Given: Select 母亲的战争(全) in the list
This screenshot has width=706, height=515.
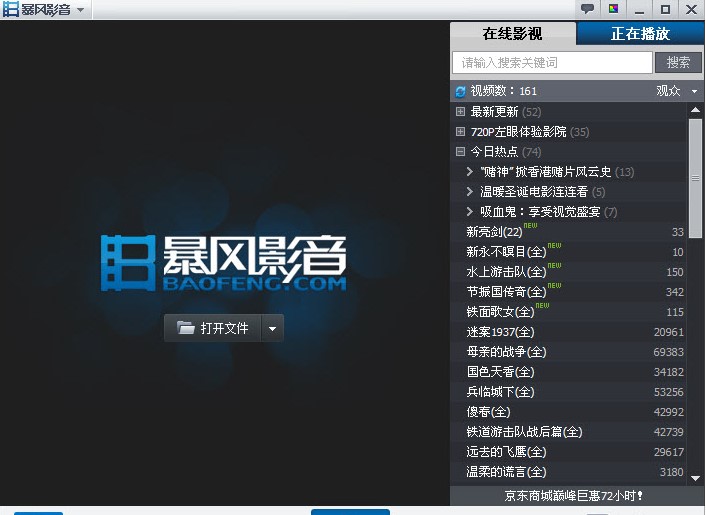Looking at the screenshot, I should tap(569, 352).
